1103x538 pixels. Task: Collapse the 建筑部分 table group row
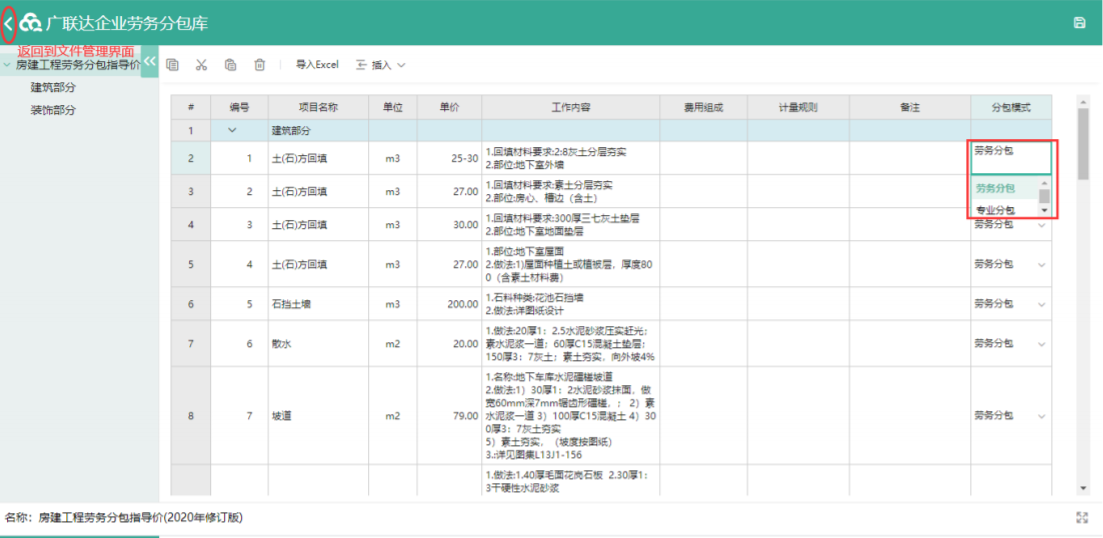tap(233, 130)
